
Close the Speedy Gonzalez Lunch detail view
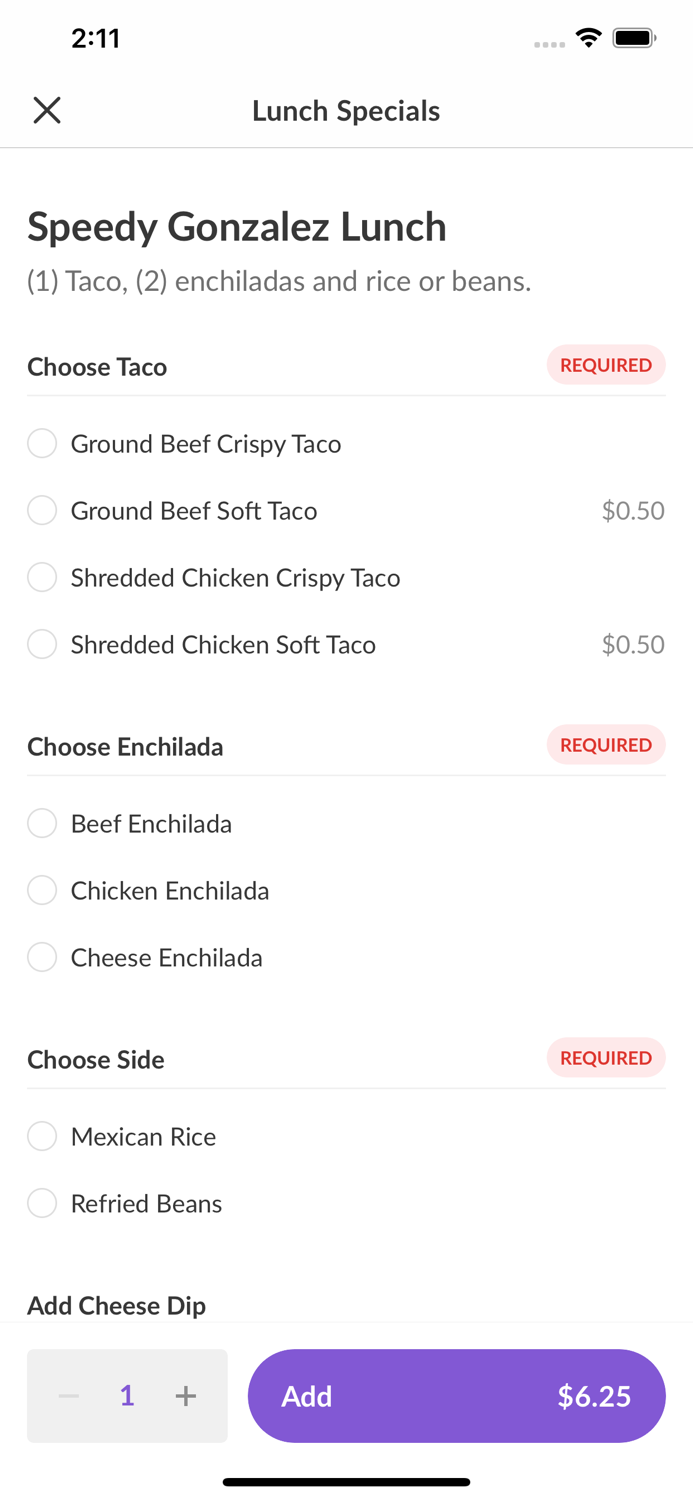(x=46, y=110)
